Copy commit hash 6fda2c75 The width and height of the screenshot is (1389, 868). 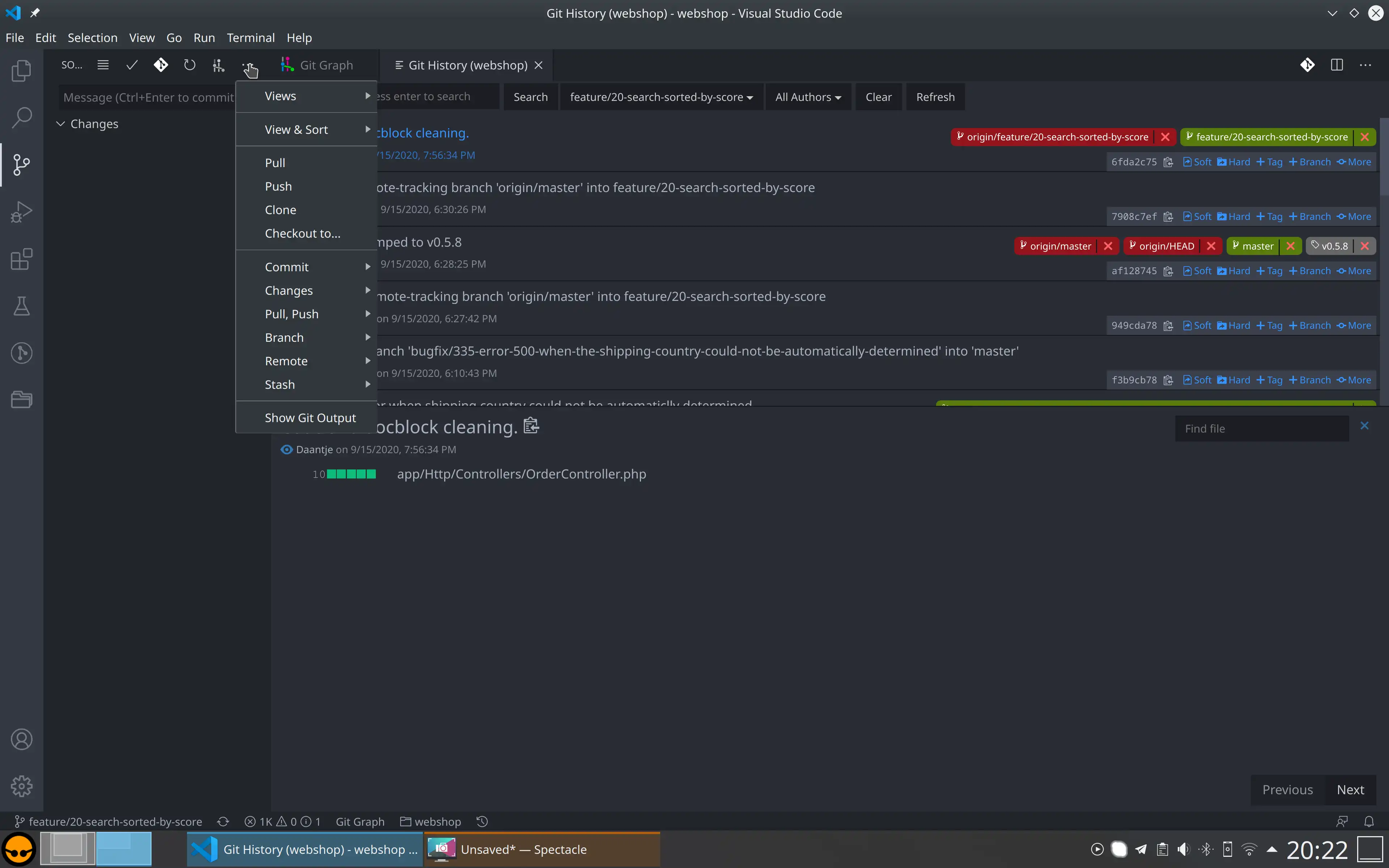1168,162
